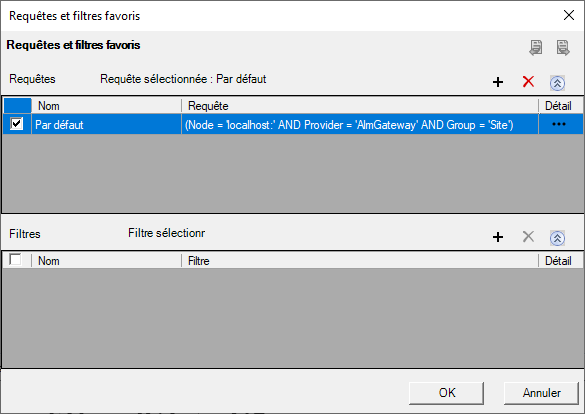Uncheck the Par défaut query checkbox
The height and width of the screenshot is (414, 585).
pos(16,123)
